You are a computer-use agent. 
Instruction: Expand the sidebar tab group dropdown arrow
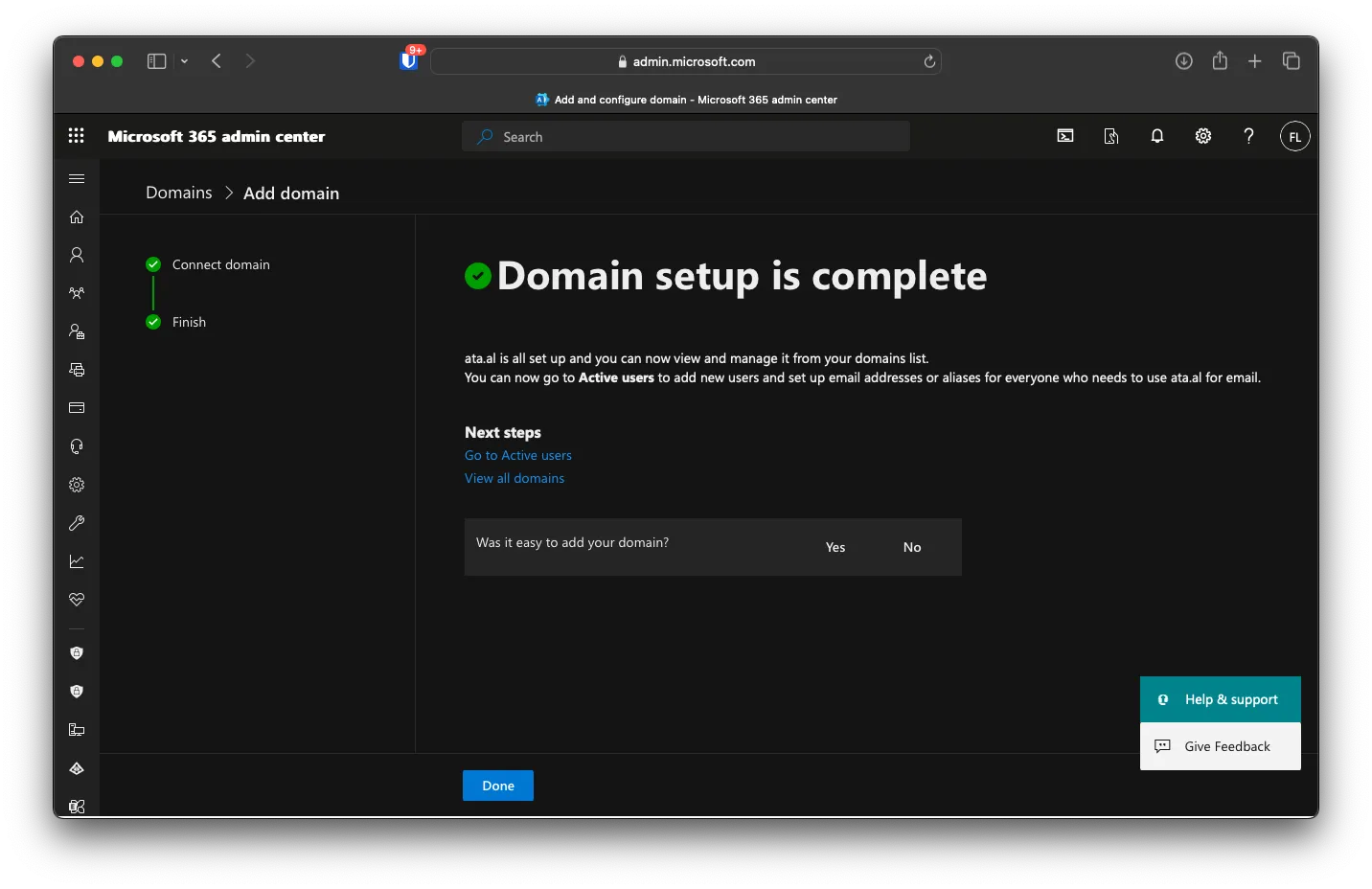(184, 61)
